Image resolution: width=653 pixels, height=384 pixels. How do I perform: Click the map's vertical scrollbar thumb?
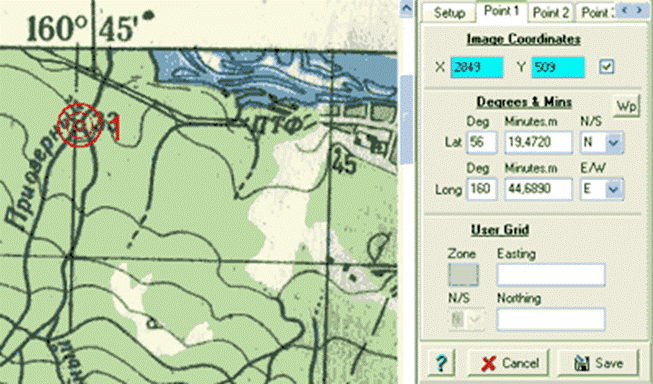click(406, 120)
